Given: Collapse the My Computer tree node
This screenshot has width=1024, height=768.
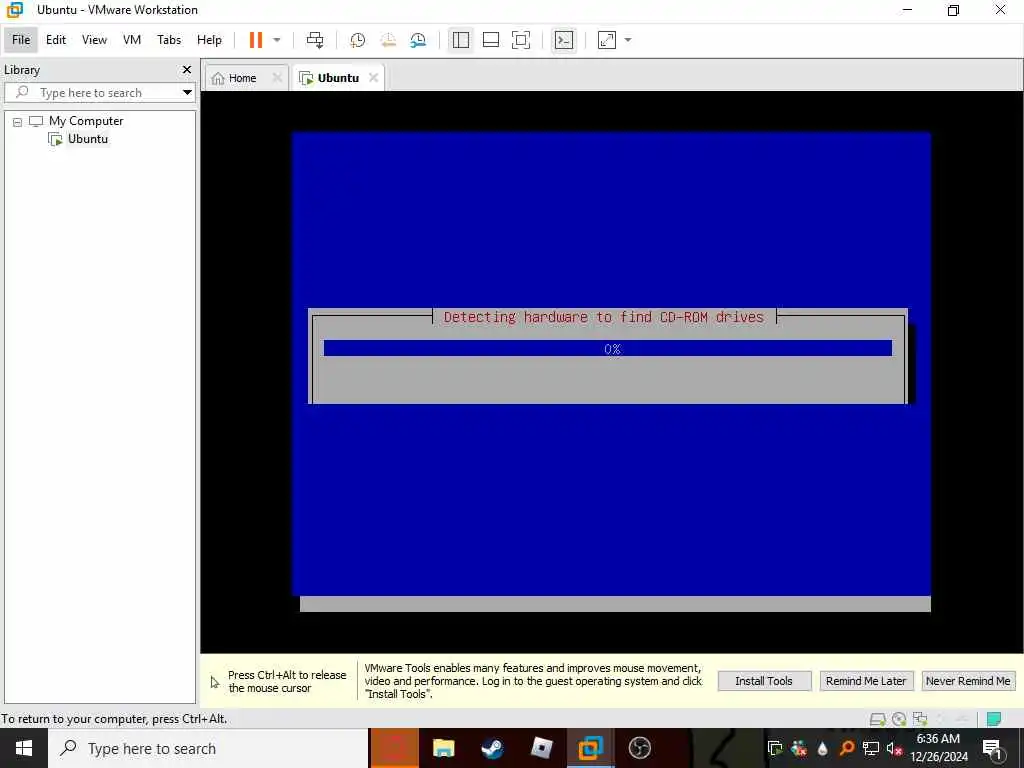Looking at the screenshot, I should click(18, 121).
